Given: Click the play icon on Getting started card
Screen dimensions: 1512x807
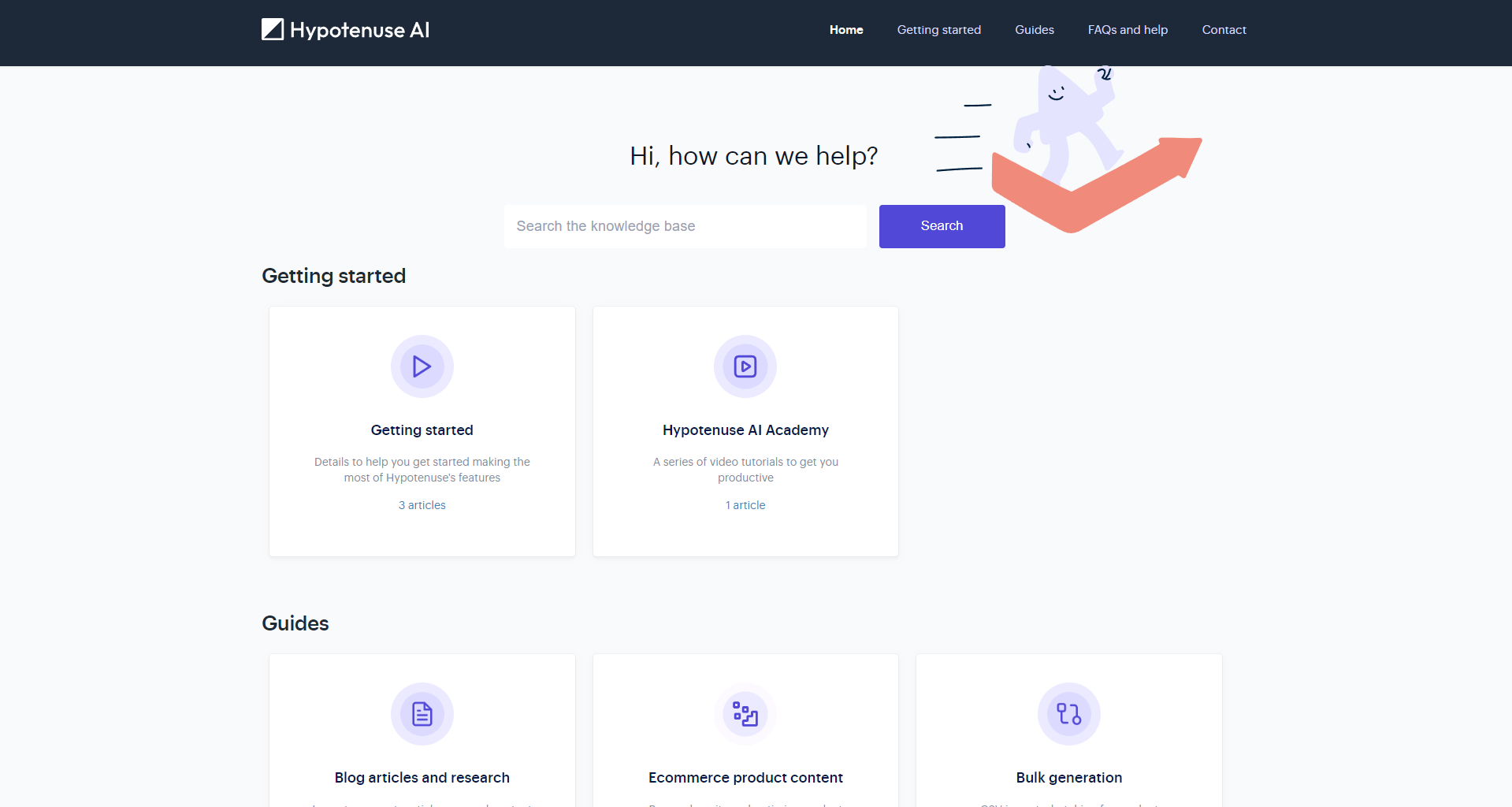Looking at the screenshot, I should click(422, 366).
